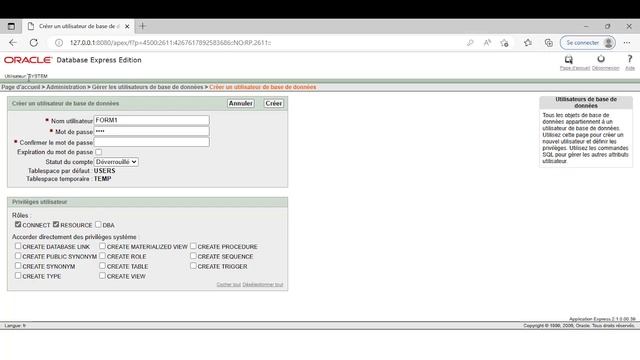Click the Nom utilisateur field
Screen dimensions: 640x360
(x=152, y=120)
